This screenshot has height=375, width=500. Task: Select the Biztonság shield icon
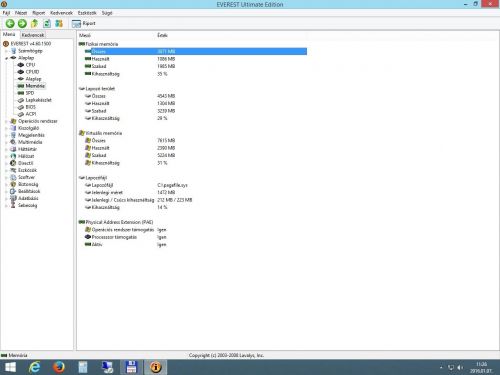point(13,184)
